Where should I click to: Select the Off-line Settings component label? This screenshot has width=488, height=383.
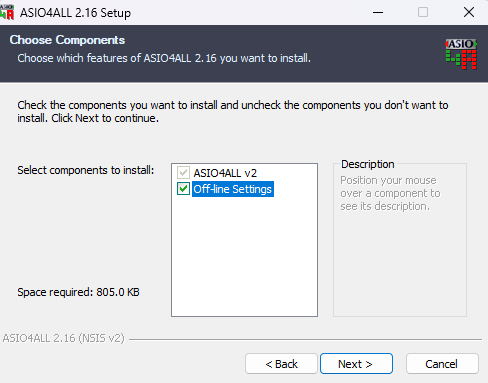coord(233,189)
